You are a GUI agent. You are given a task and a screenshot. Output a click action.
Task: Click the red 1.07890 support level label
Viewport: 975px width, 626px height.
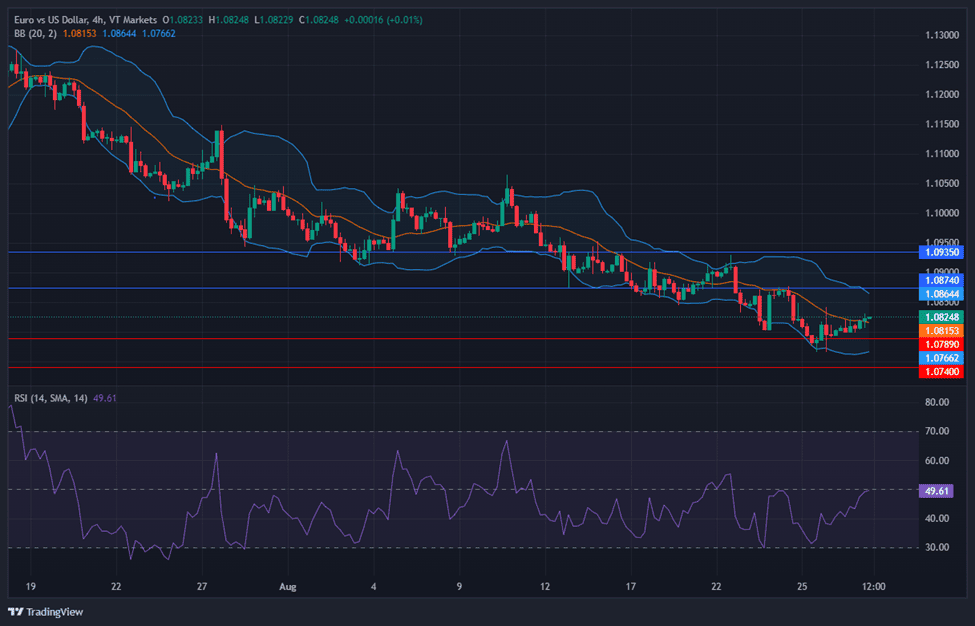(941, 344)
